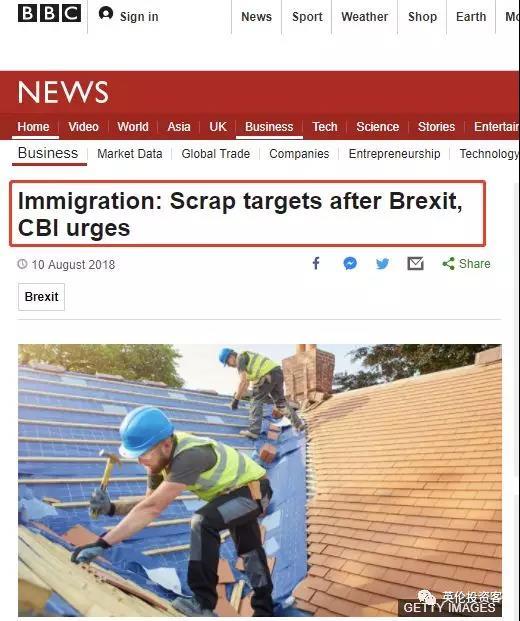Select the World news tab
The height and width of the screenshot is (621, 520).
[x=133, y=127]
